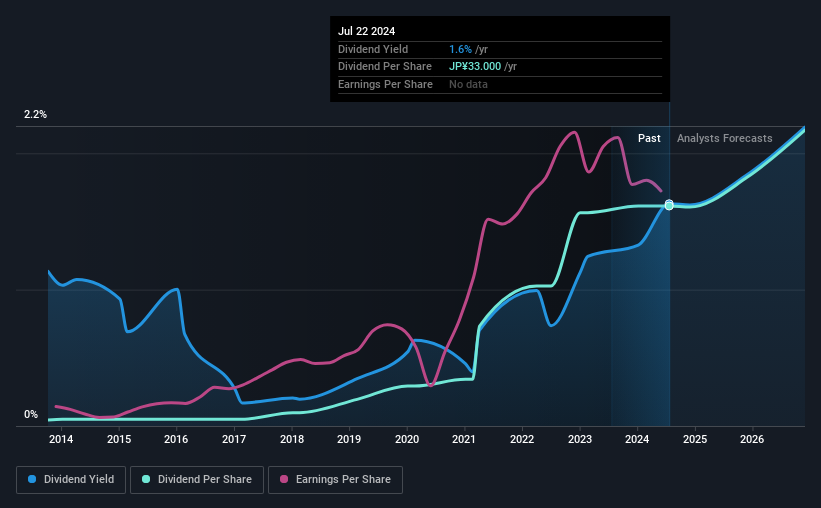Select the 2017 x-axis label
Viewport: 821px width, 508px height.
[x=234, y=439]
